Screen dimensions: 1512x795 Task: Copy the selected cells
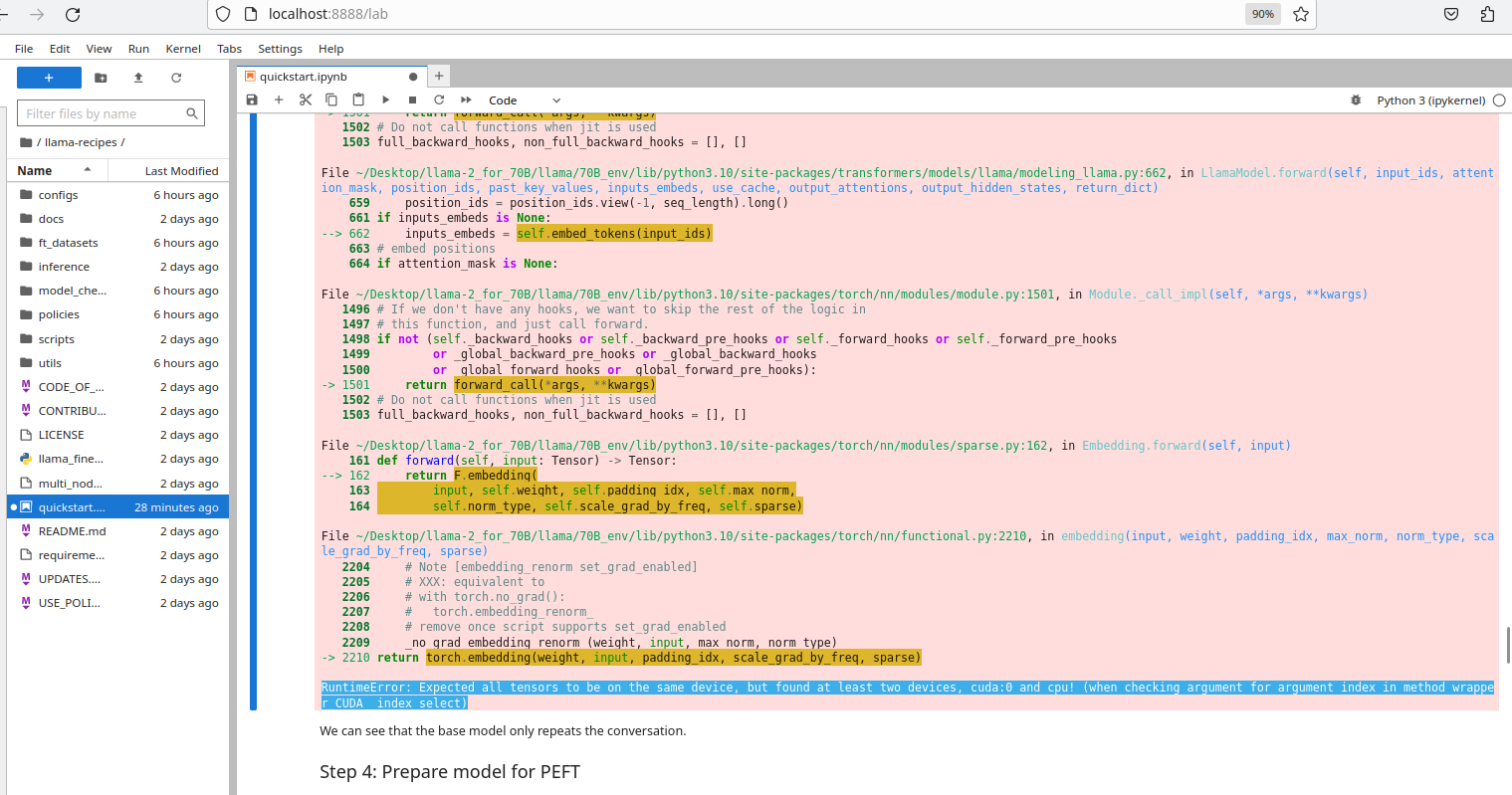point(331,99)
